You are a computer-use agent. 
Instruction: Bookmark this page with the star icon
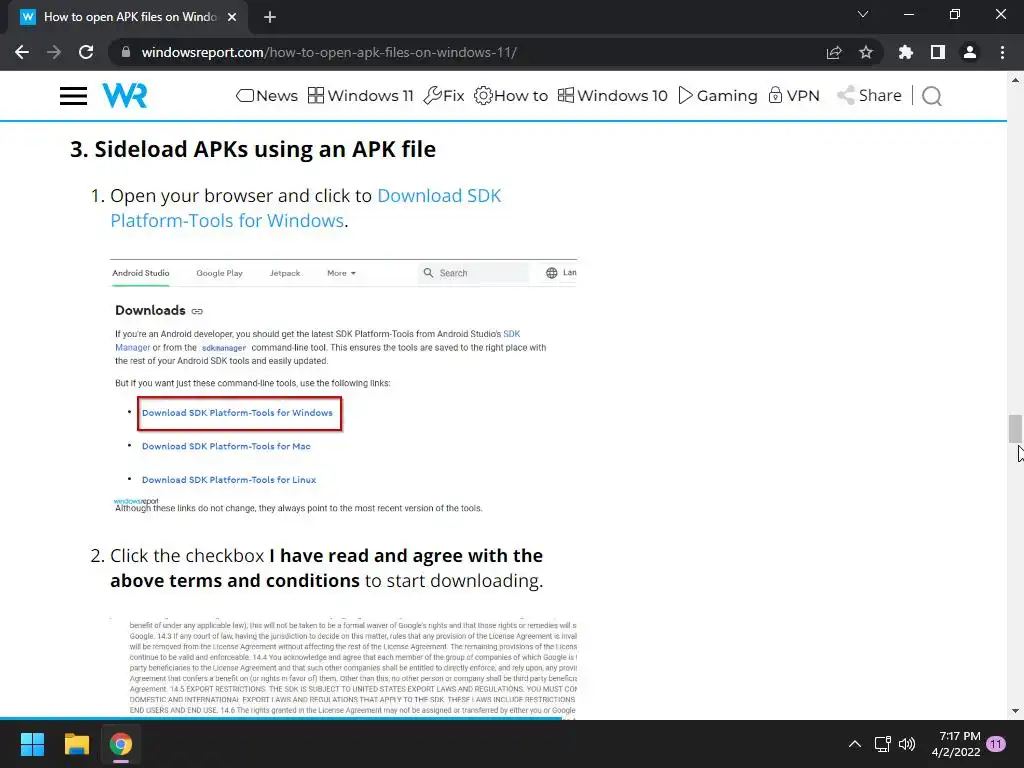click(x=866, y=52)
